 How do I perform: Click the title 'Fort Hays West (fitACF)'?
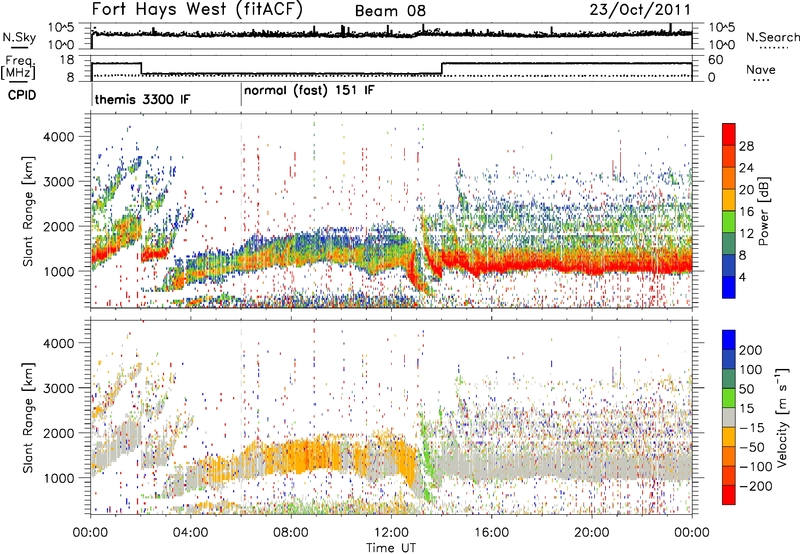197,10
